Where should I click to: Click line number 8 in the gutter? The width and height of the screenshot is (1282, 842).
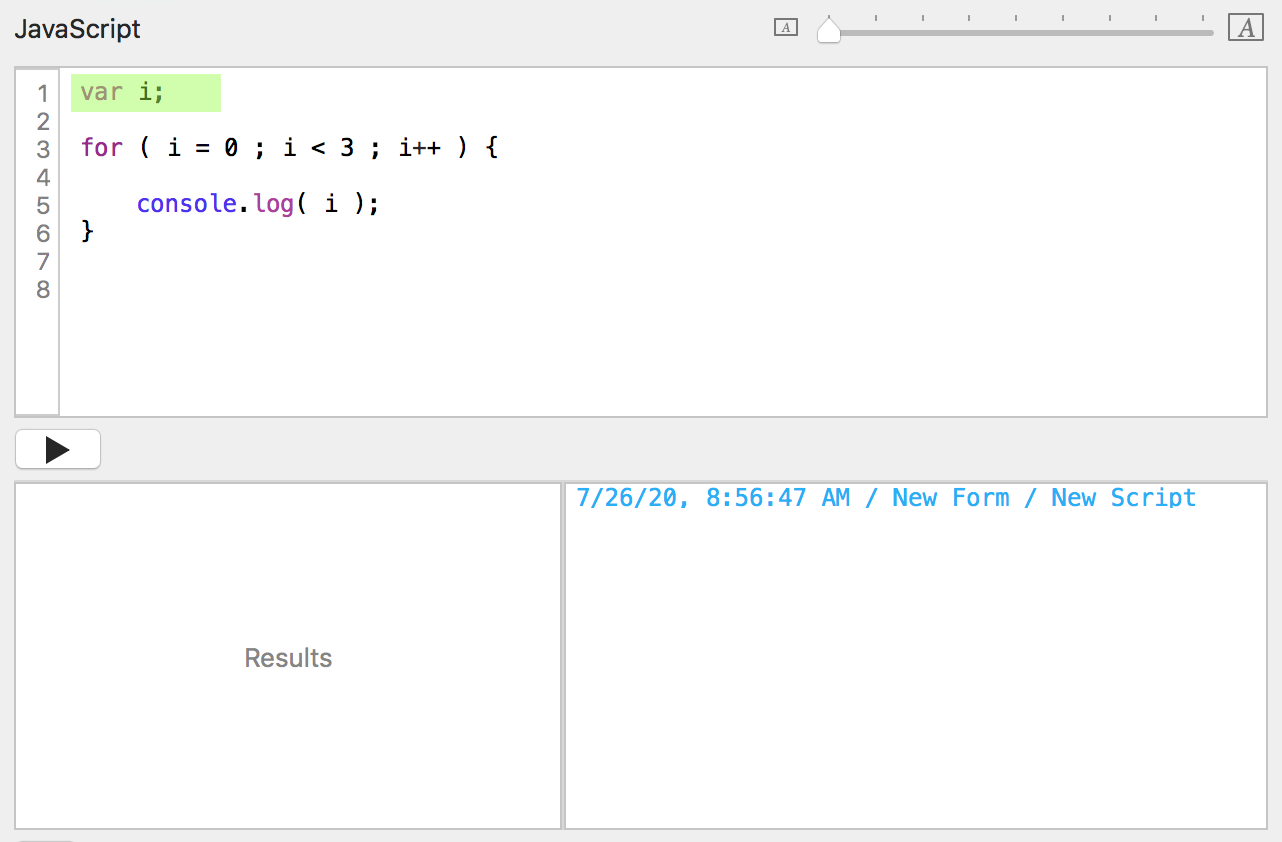point(42,290)
